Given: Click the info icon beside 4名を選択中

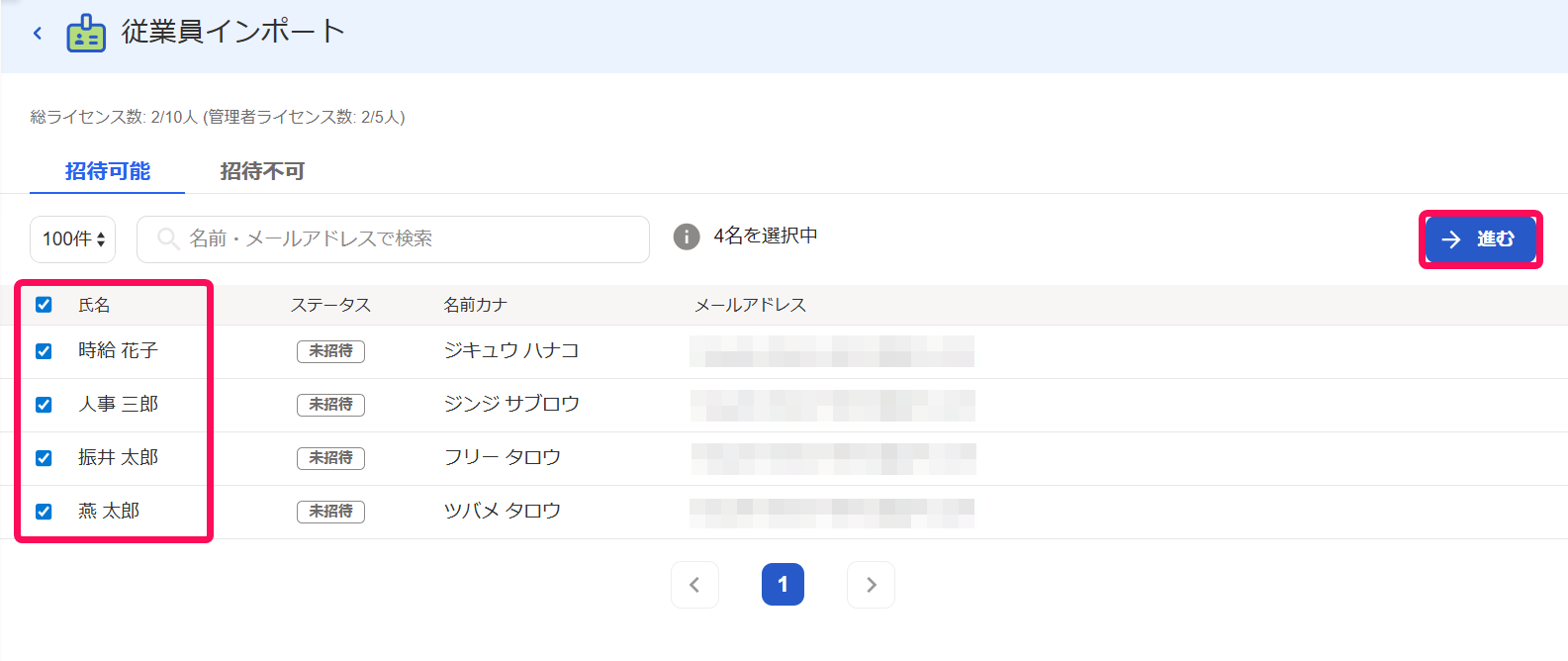Looking at the screenshot, I should click(x=687, y=236).
